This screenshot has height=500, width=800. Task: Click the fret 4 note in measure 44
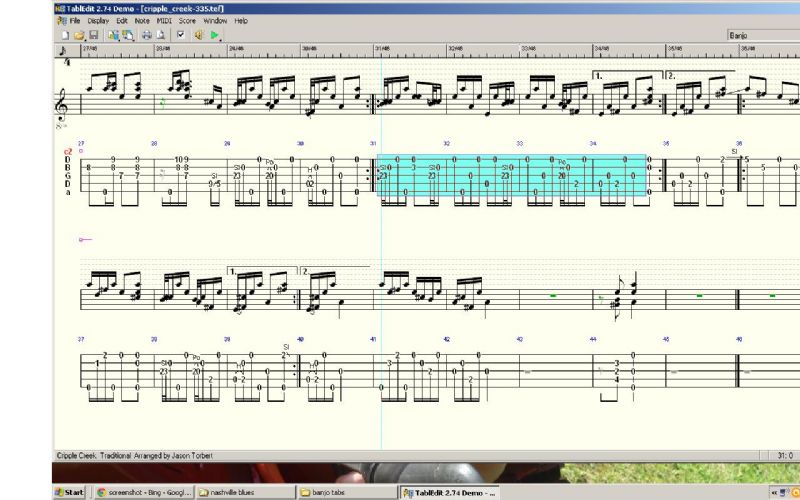point(616,380)
